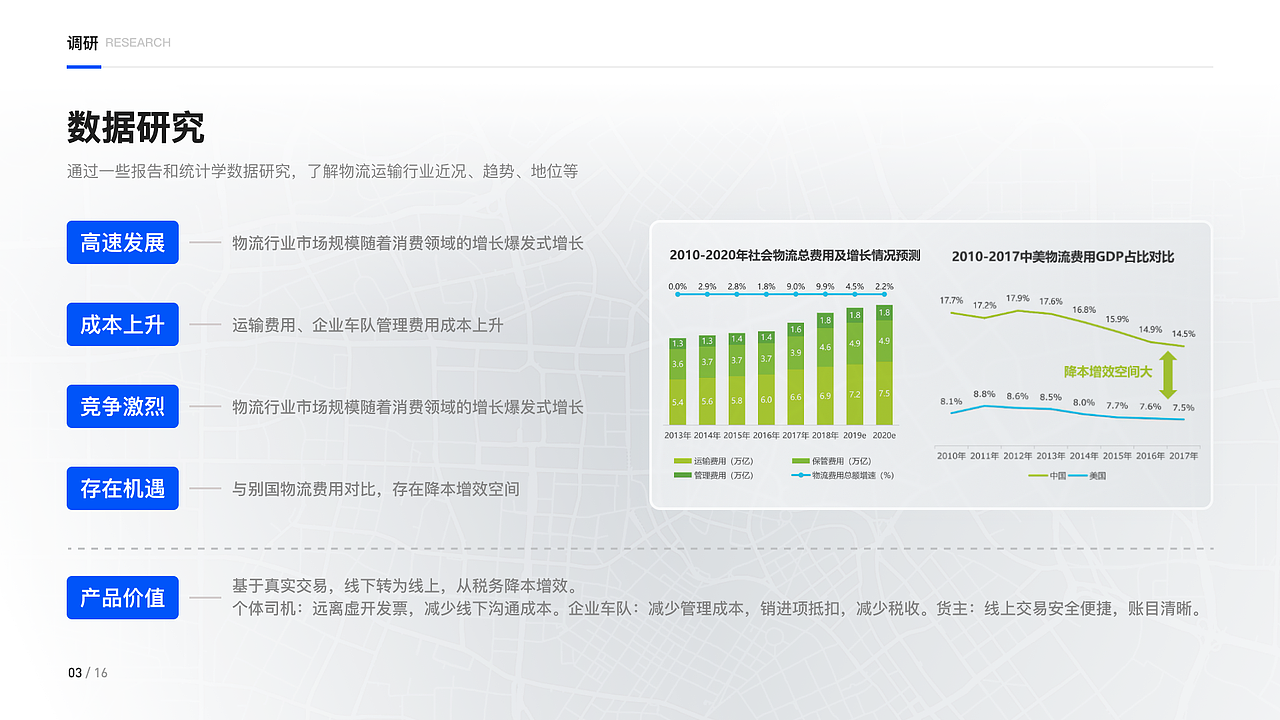Click the 7.2 value in the 2019e bar
This screenshot has width=1280, height=720.
[x=855, y=395]
